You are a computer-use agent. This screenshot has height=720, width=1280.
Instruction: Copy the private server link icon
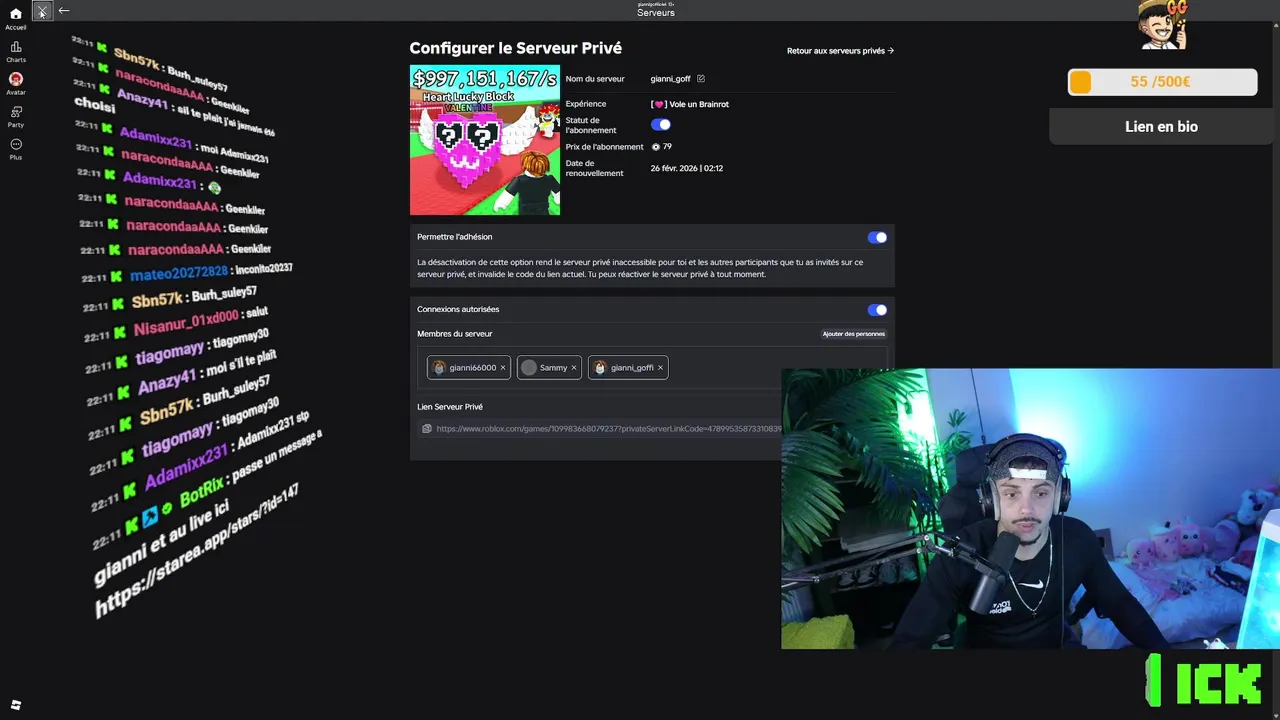click(x=427, y=429)
